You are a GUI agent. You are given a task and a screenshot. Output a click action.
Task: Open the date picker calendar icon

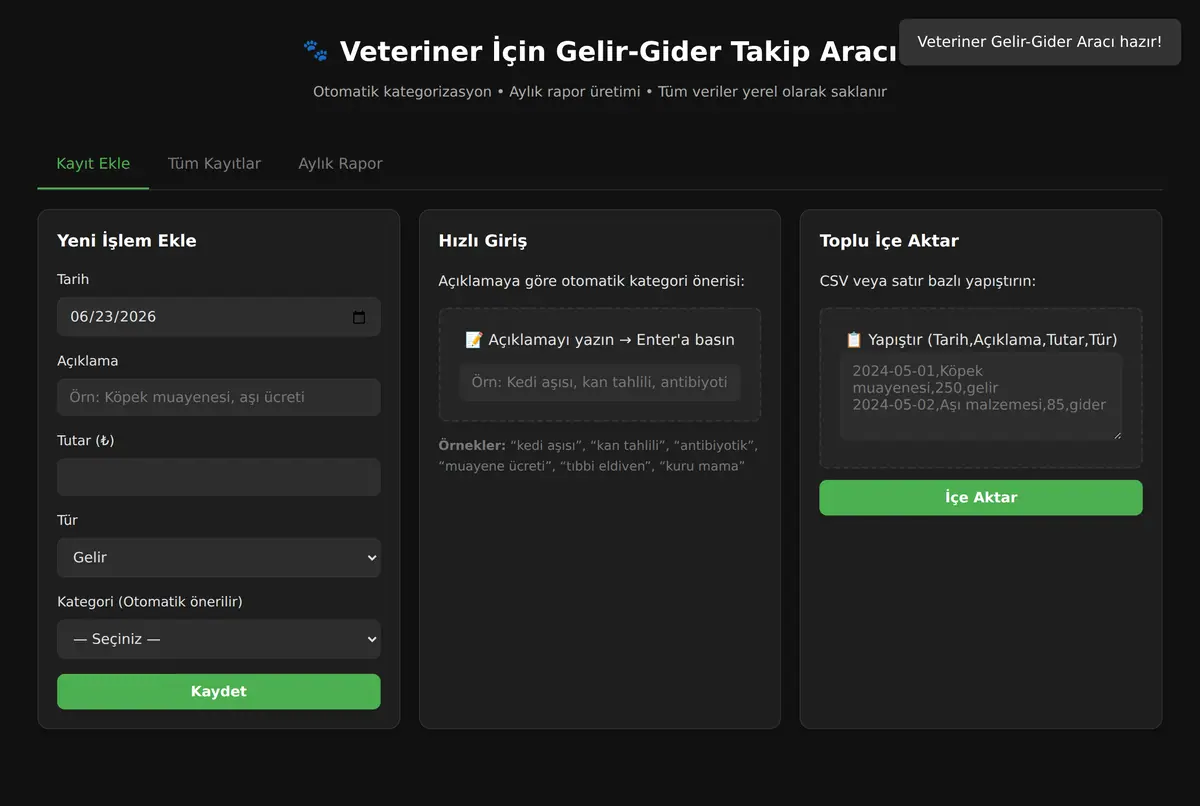coord(359,317)
